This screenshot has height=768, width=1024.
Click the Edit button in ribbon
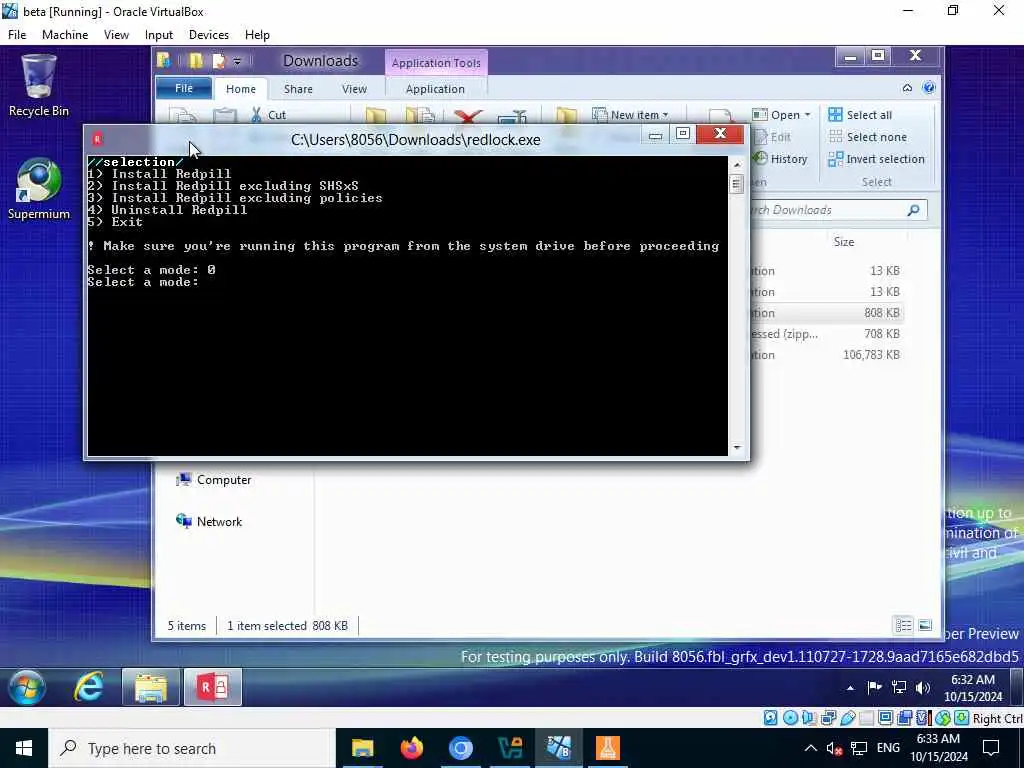point(773,136)
